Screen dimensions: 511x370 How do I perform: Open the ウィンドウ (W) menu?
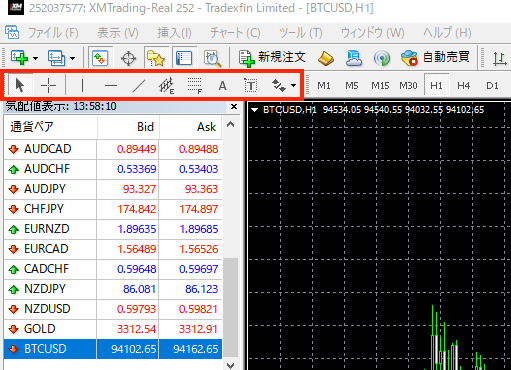372,33
